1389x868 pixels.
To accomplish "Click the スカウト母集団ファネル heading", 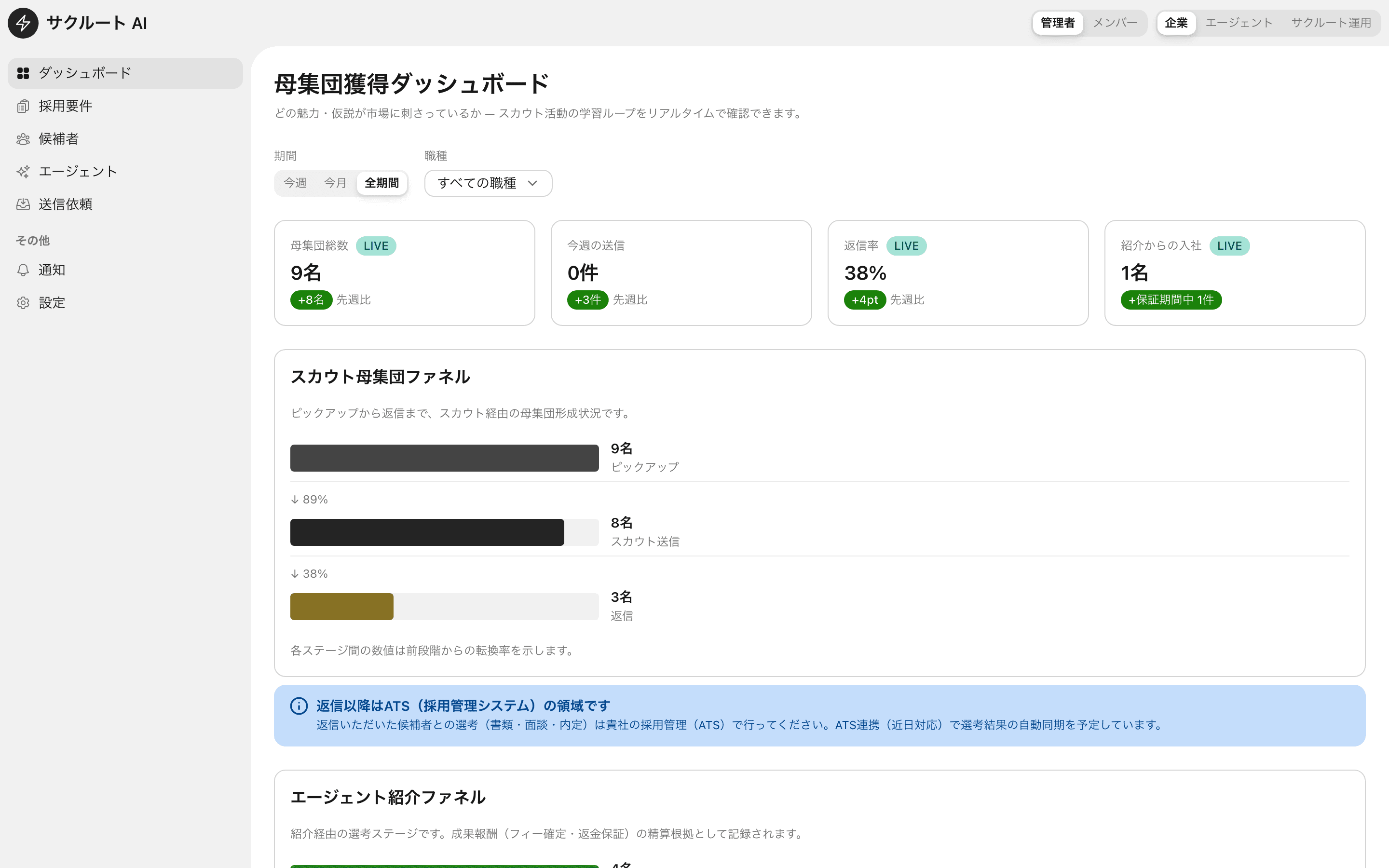I will 380,377.
